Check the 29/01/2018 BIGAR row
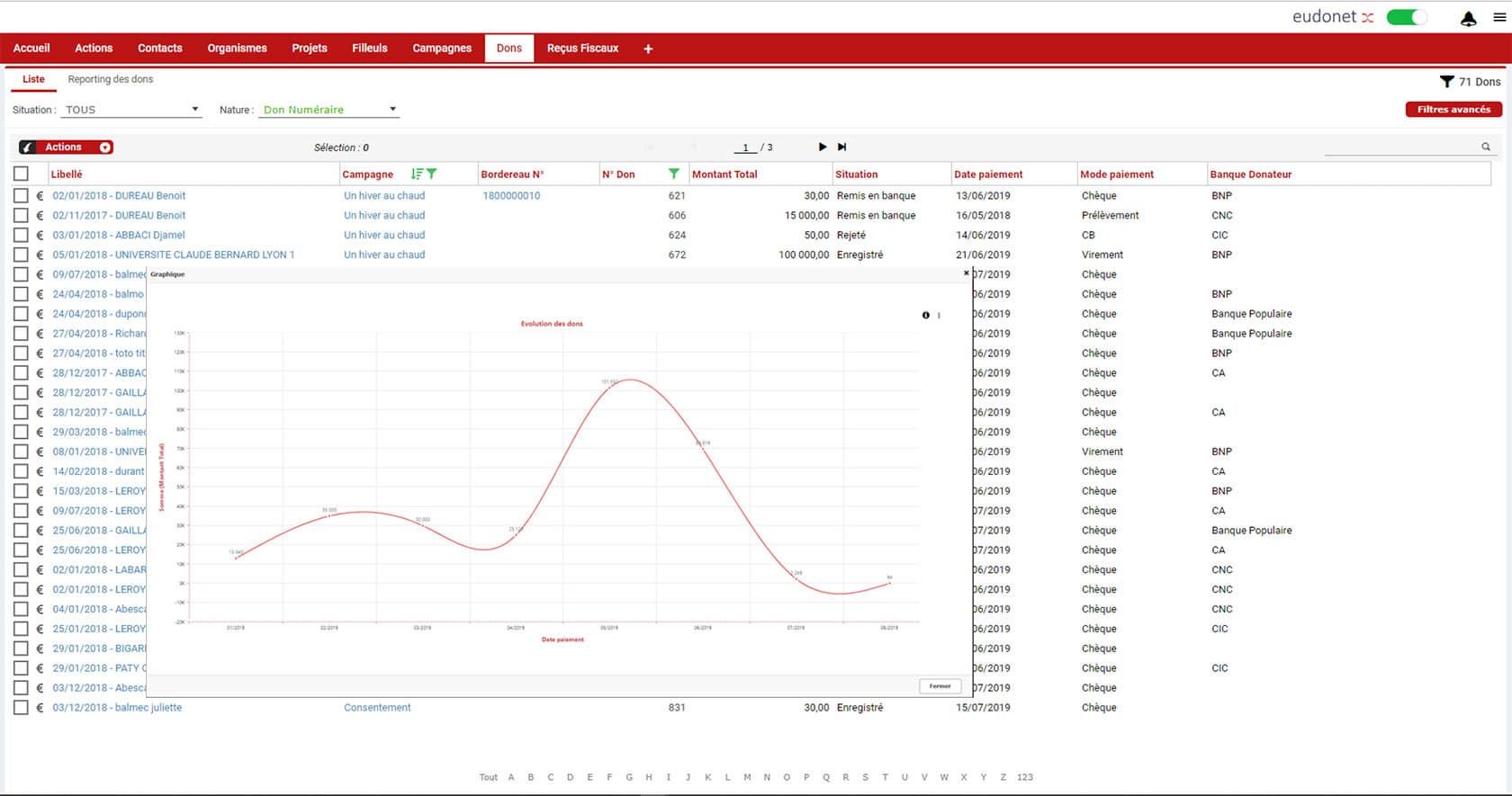 [x=21, y=648]
